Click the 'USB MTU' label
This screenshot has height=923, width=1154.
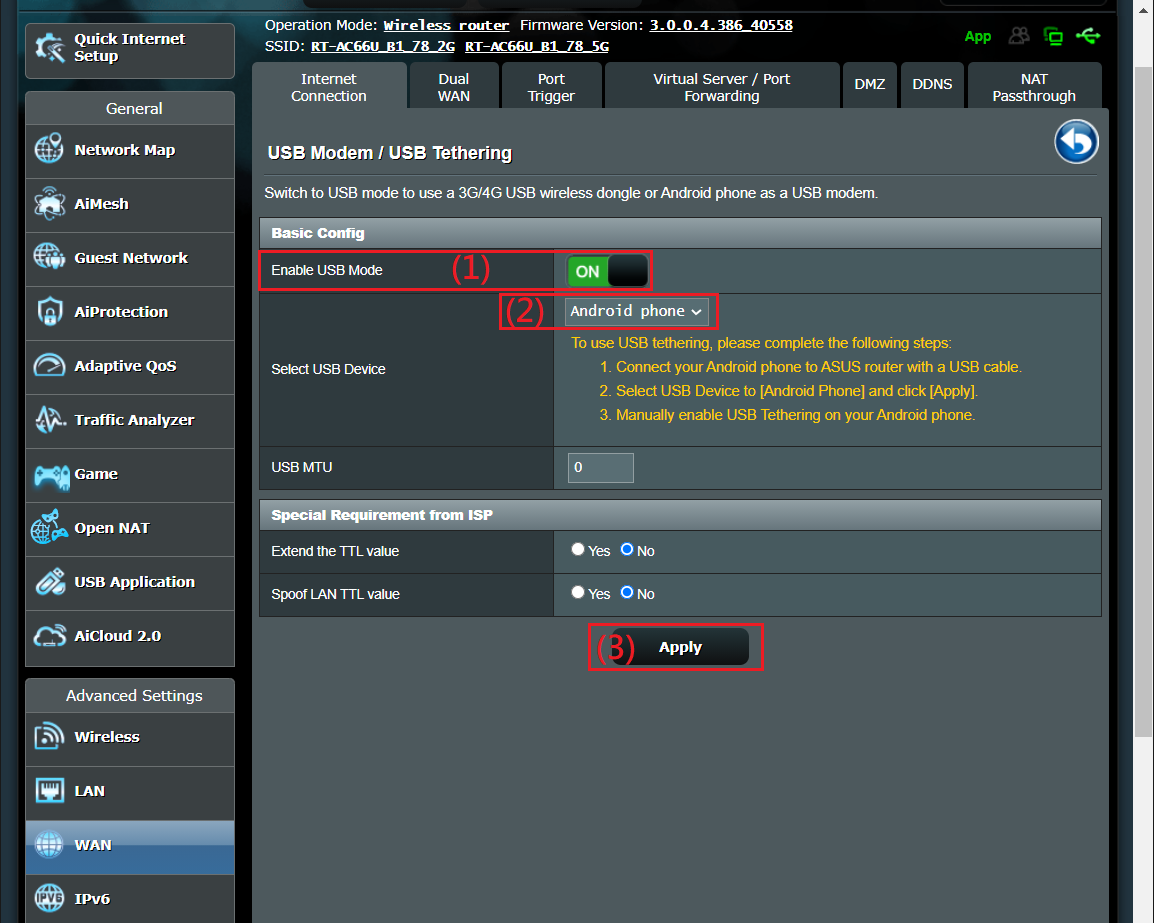point(302,467)
